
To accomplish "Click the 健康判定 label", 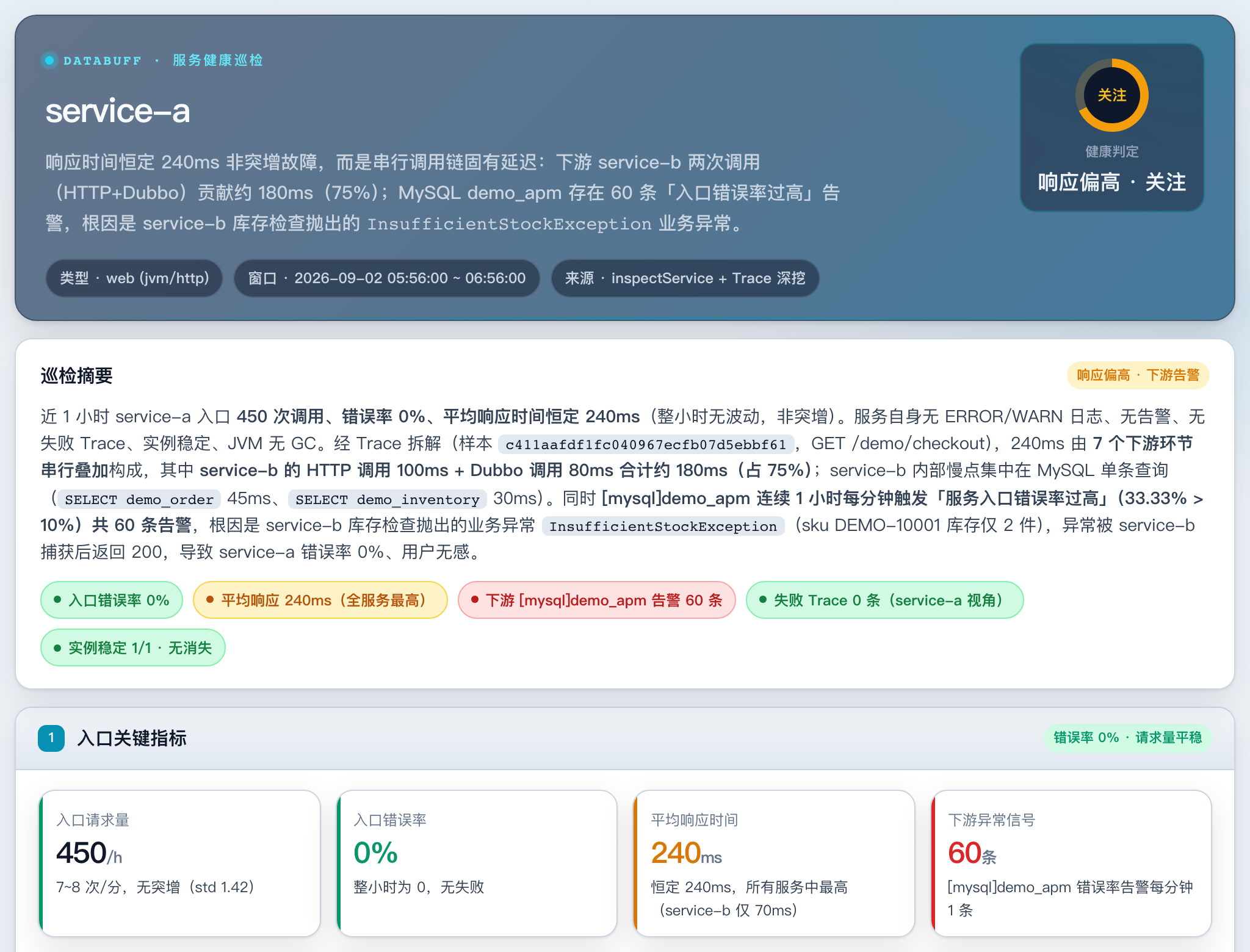I will (x=1111, y=151).
